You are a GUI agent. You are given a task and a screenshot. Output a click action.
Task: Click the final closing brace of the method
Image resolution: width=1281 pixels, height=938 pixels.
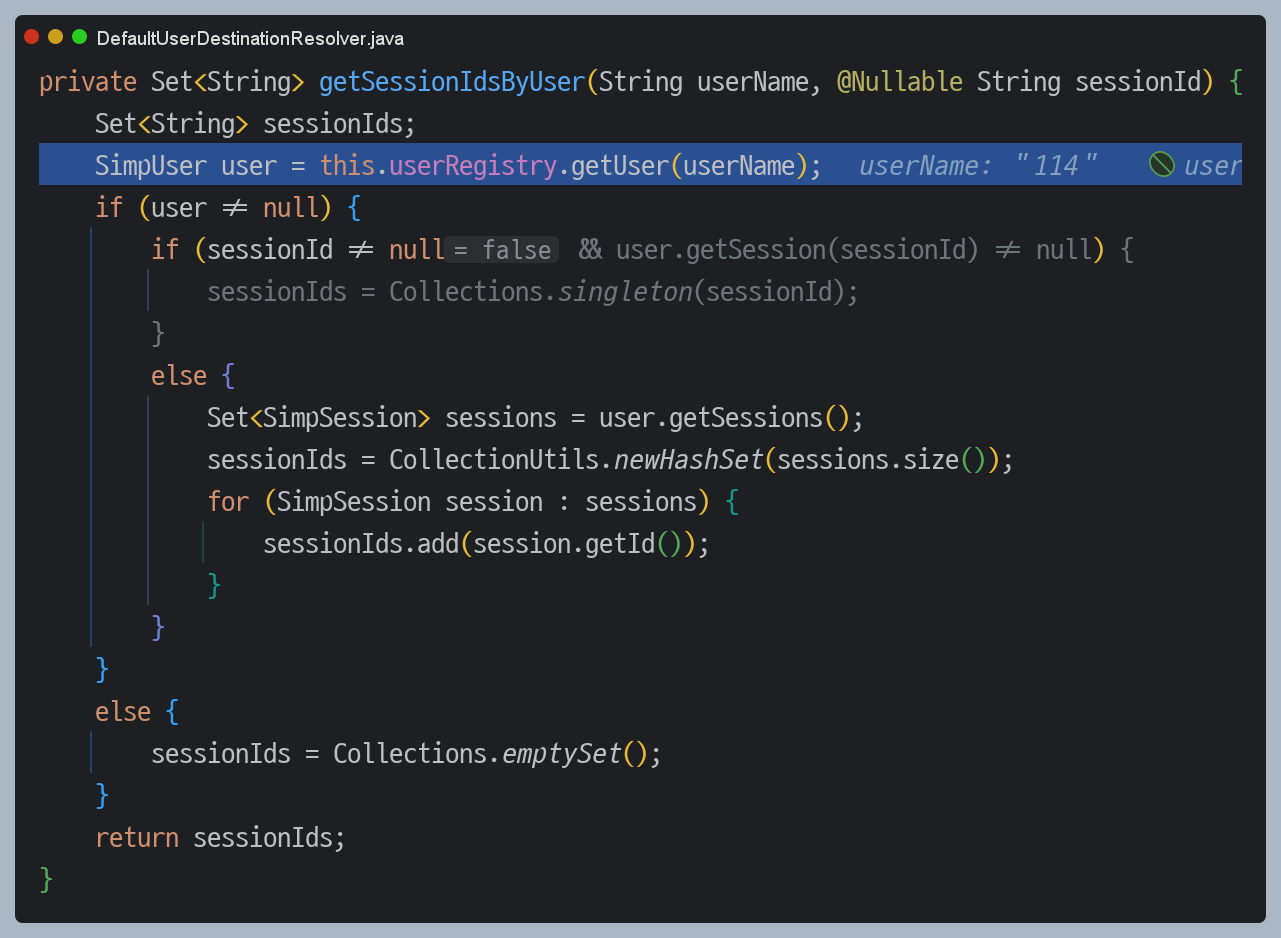46,879
